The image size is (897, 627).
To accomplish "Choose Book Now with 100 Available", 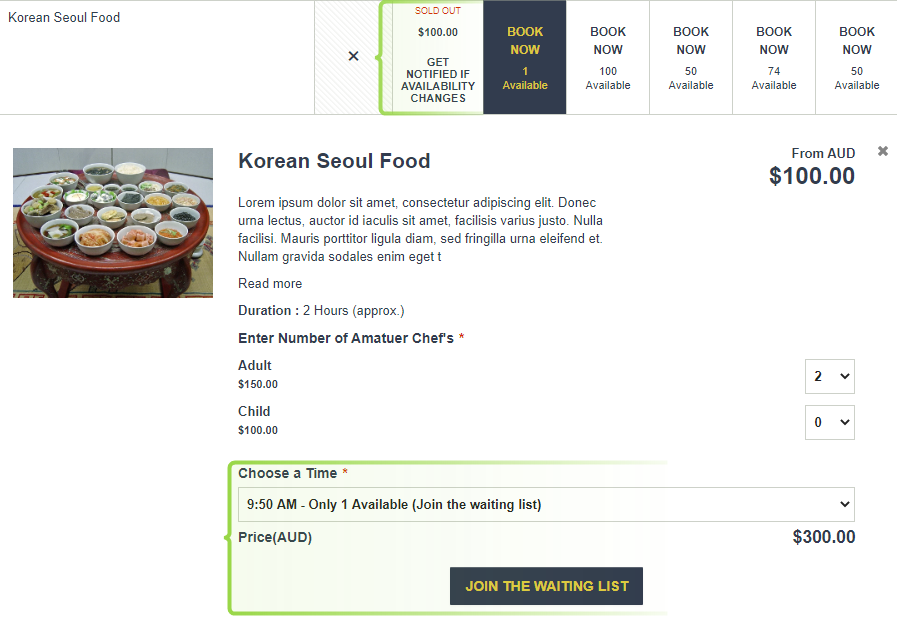I will tap(608, 57).
